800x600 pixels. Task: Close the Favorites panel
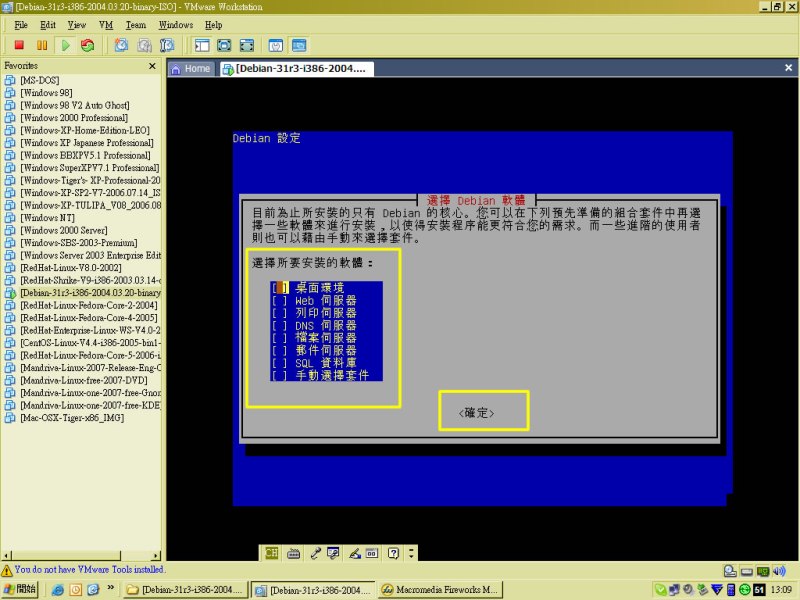pos(152,66)
